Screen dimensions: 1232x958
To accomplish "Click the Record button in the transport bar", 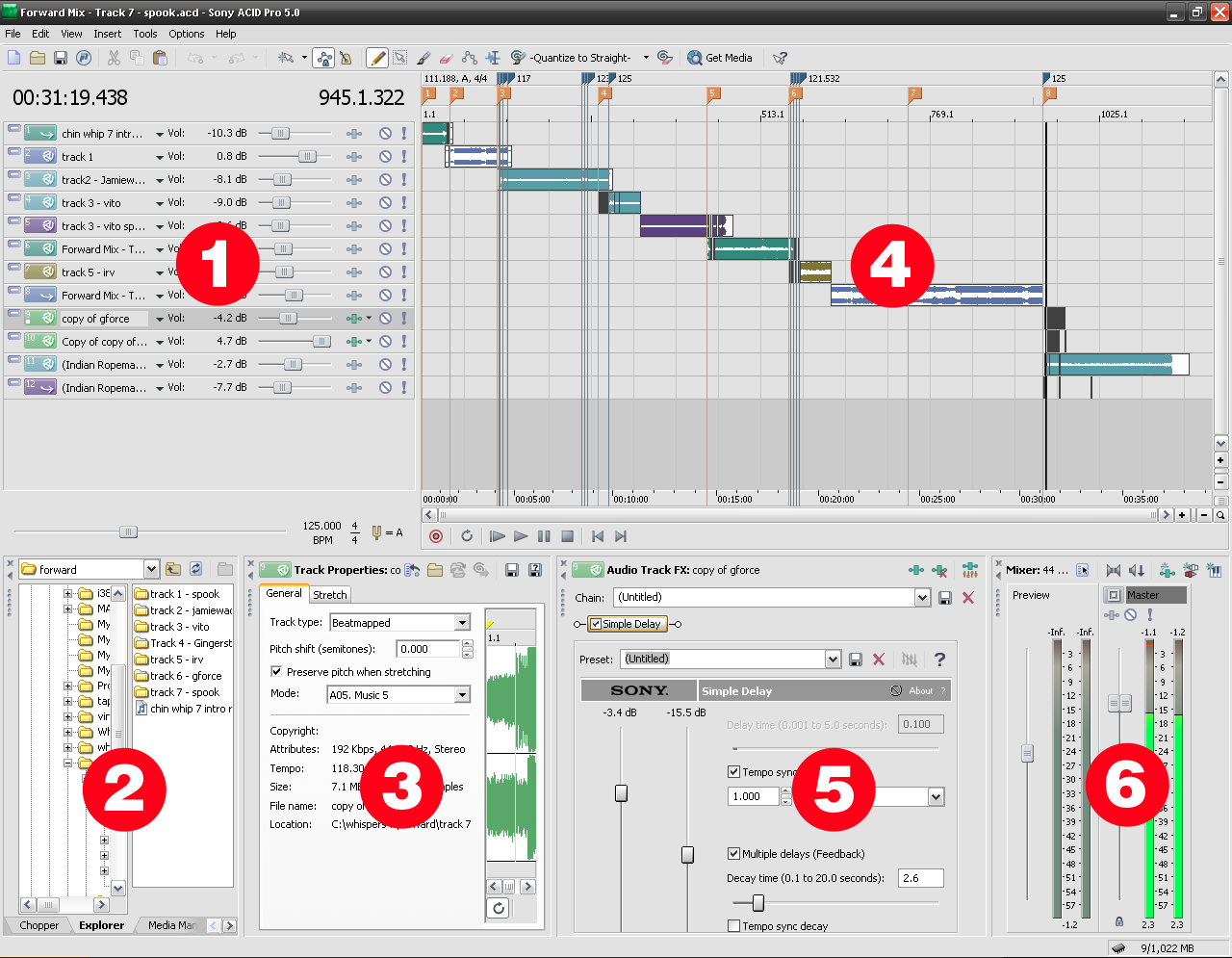I will [436, 536].
